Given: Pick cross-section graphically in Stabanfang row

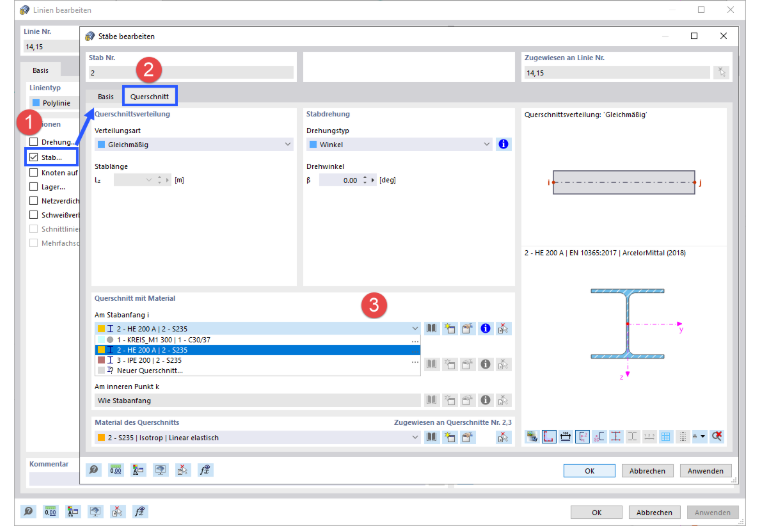Looking at the screenshot, I should [x=503, y=329].
